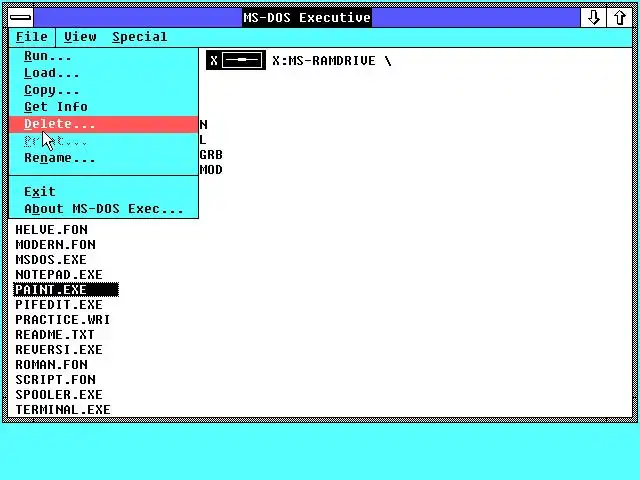
Task: Select file SPOOLER.EXE
Action: pos(59,395)
